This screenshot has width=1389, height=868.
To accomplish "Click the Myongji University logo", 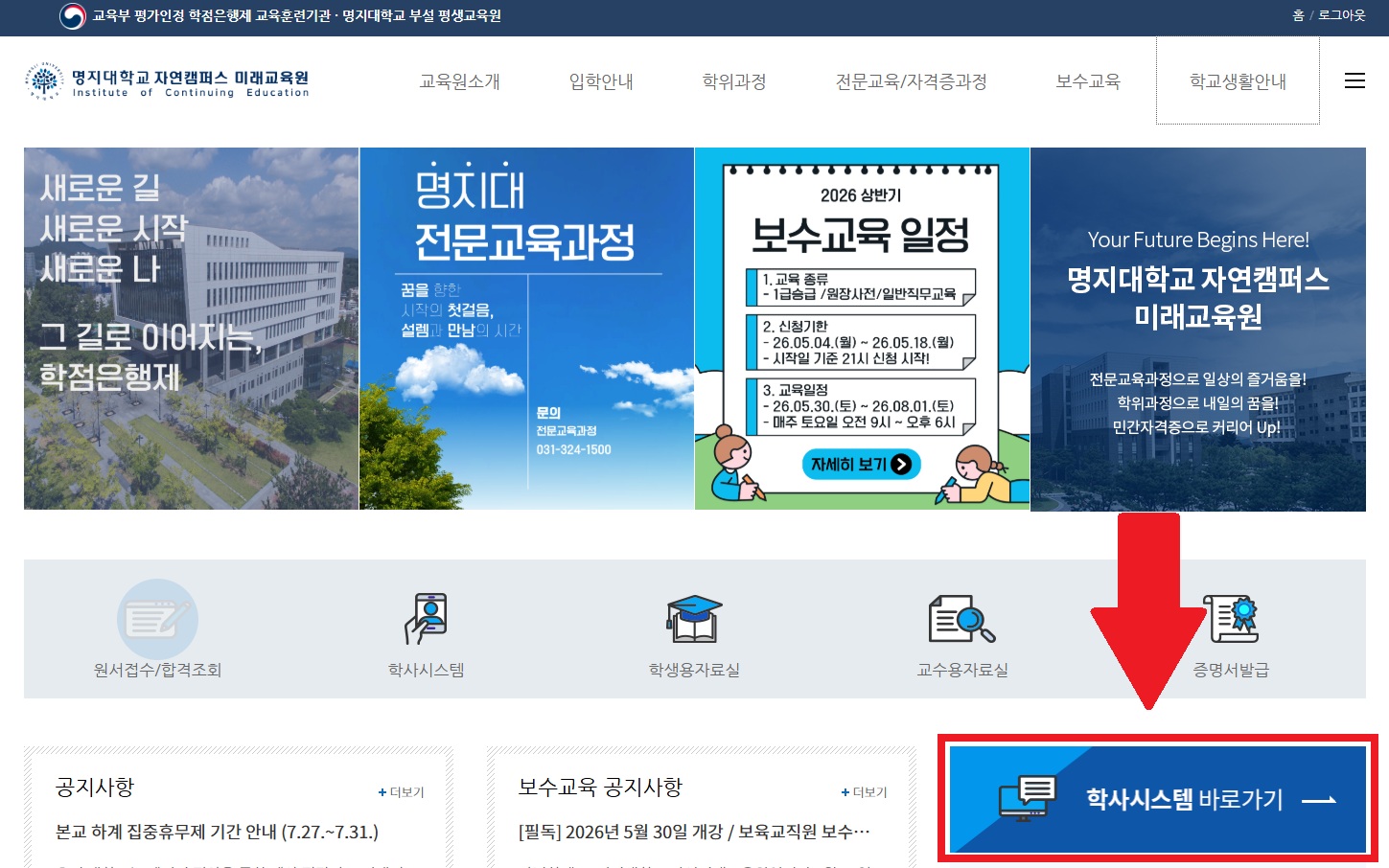I will 167,81.
